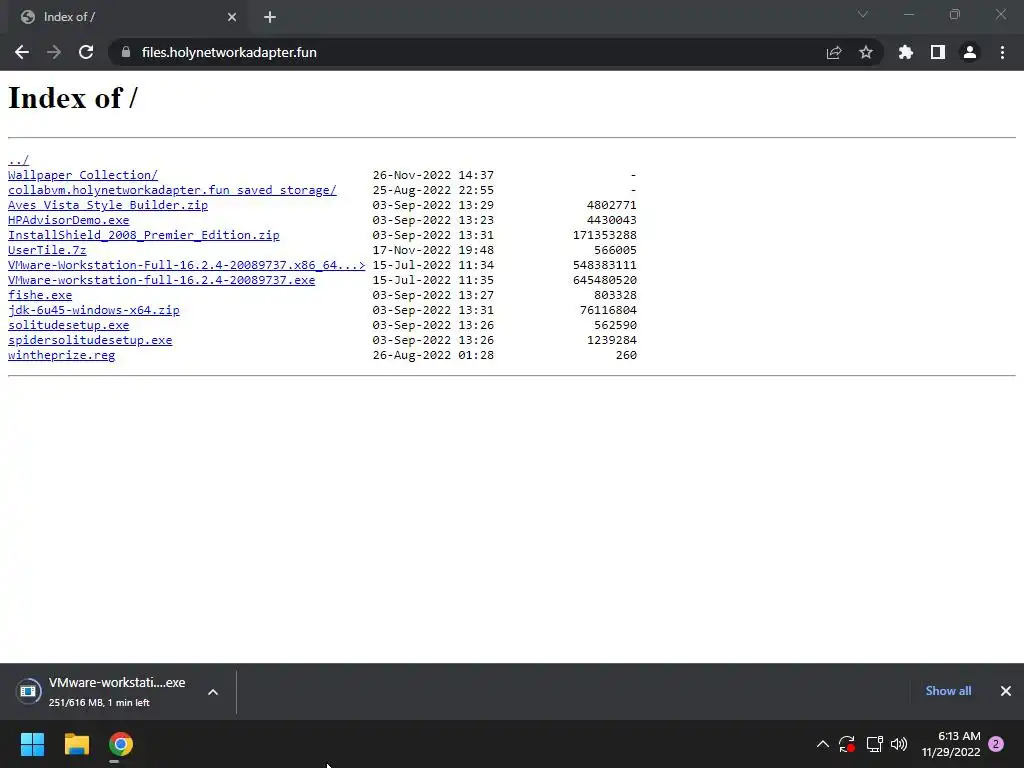Open the Chrome profile avatar icon

[x=970, y=52]
